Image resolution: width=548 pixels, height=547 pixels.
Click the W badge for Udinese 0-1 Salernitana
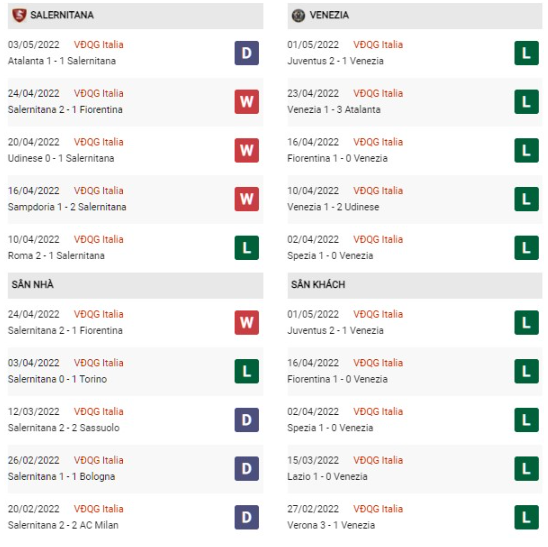pos(247,151)
